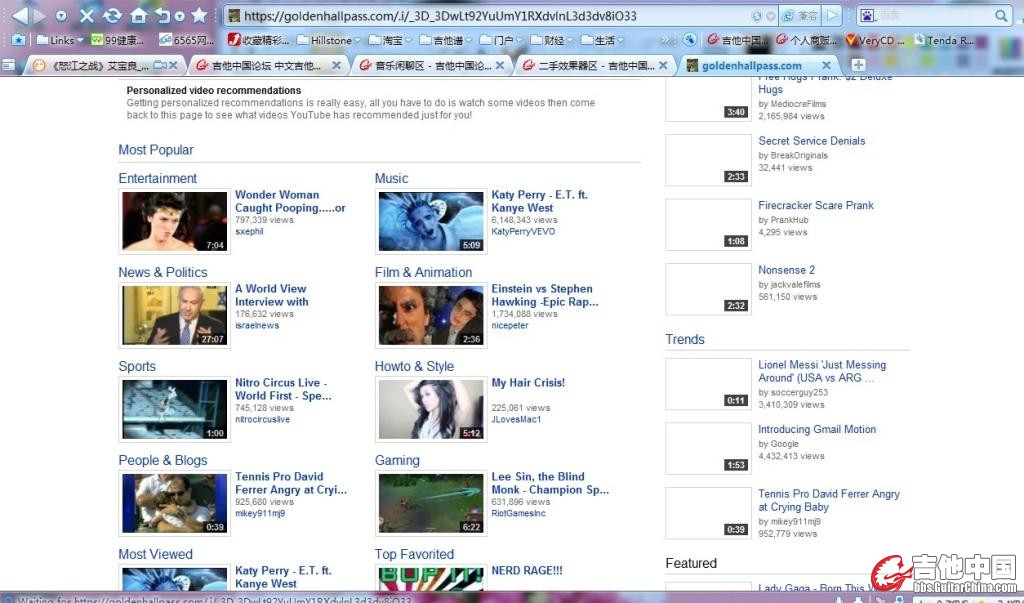Open the 收藏精彩 bookmark
The width and height of the screenshot is (1024, 603).
[x=259, y=41]
